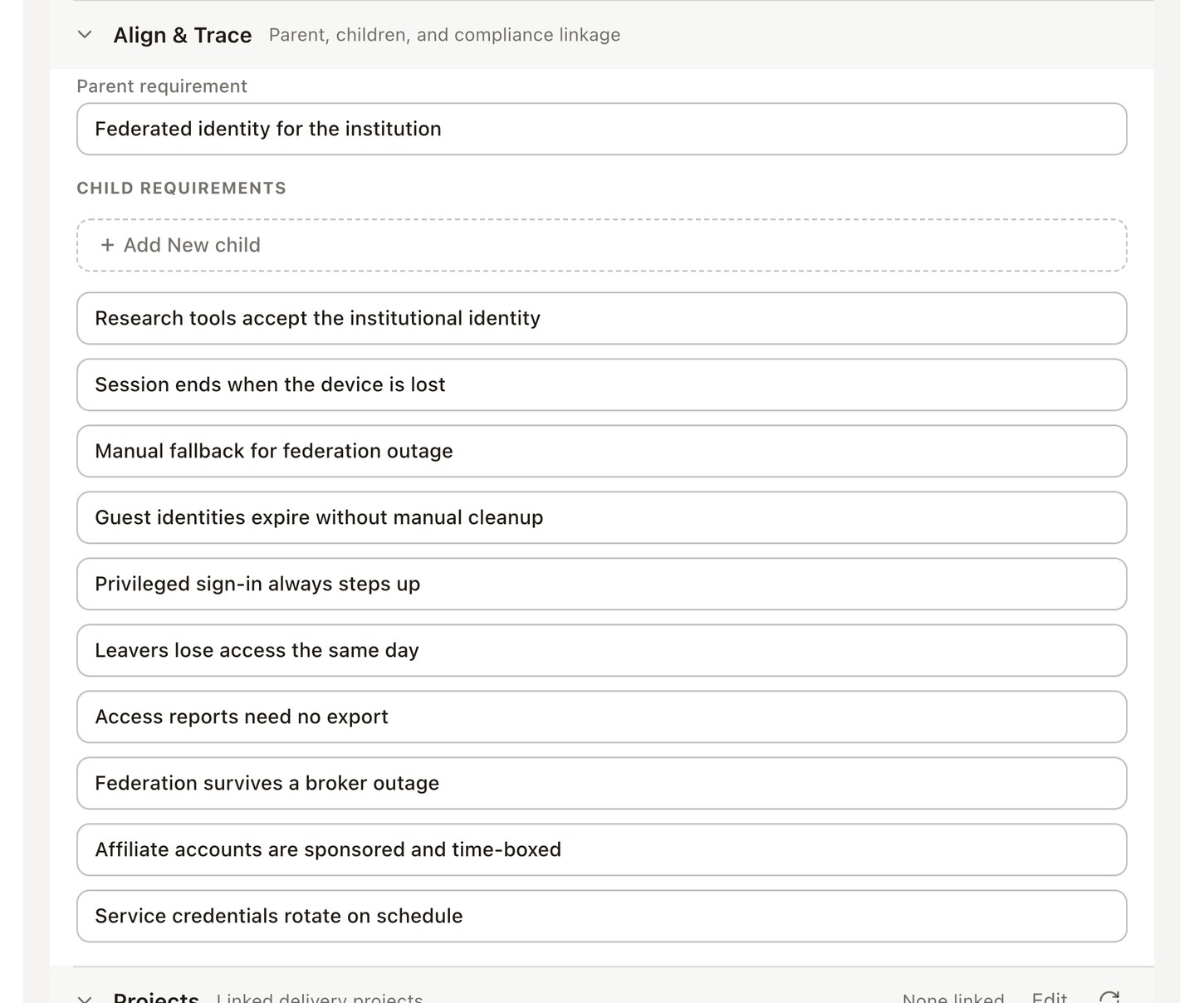Select 'Service credentials rotate on schedule' child
The image size is (1204, 1003).
(602, 916)
